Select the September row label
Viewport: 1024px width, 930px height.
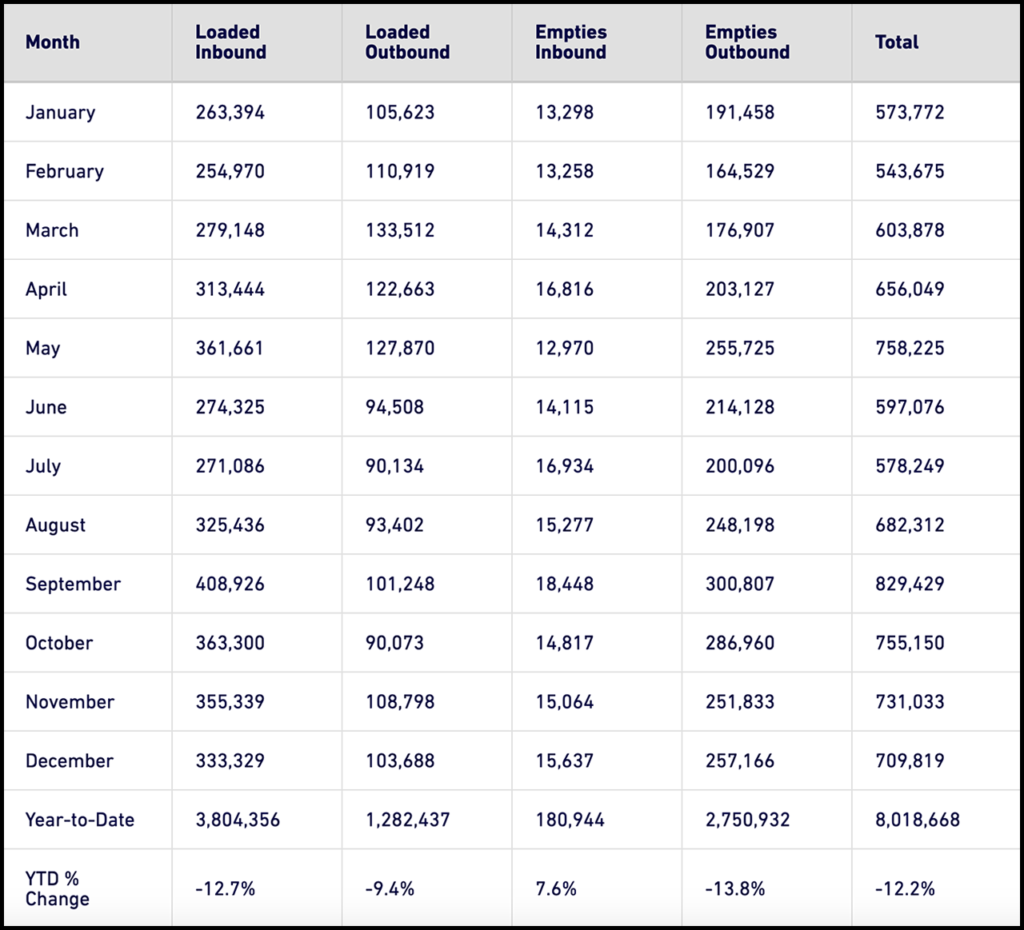pos(73,584)
